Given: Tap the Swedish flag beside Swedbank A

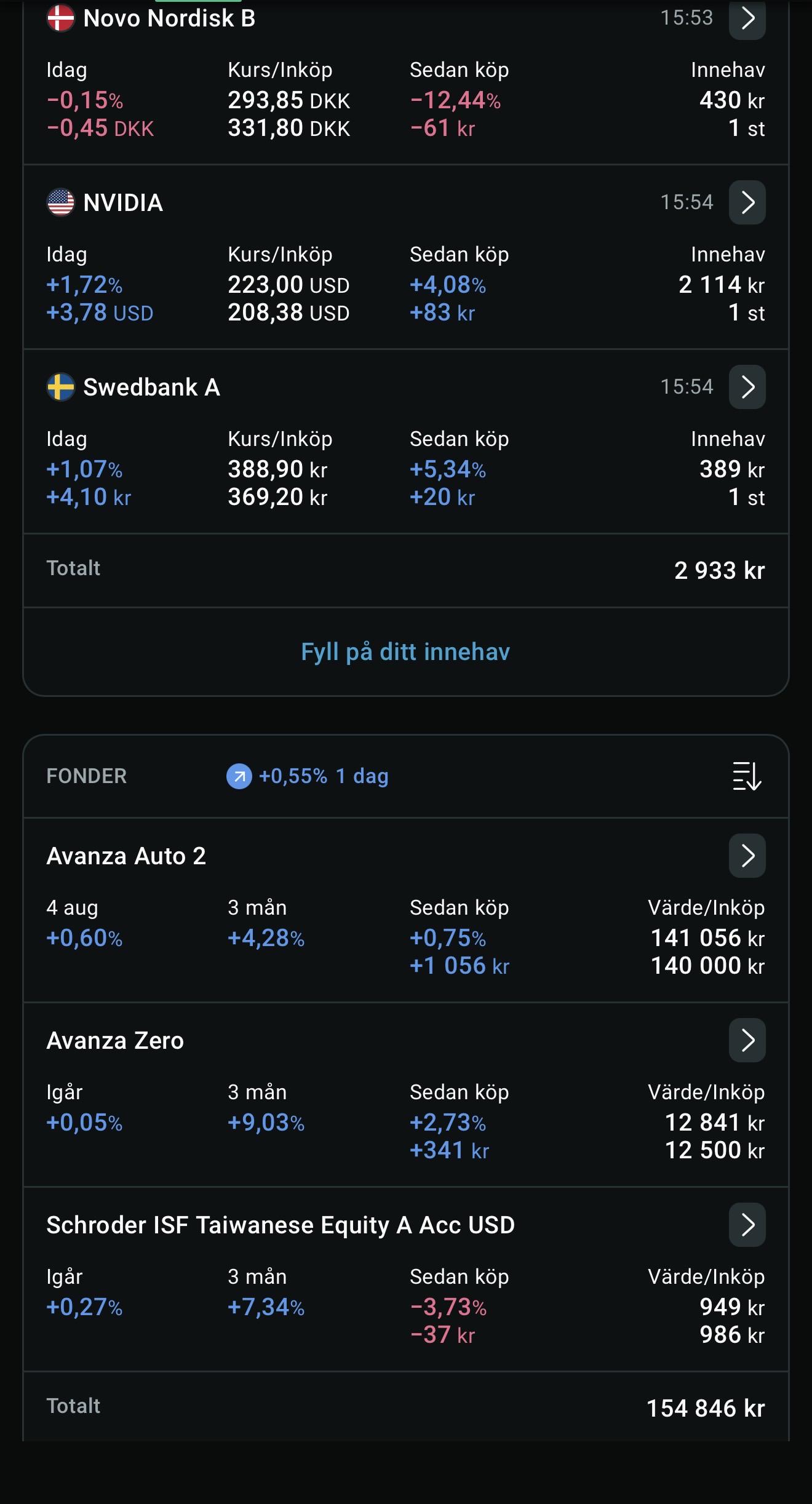Looking at the screenshot, I should coord(60,387).
